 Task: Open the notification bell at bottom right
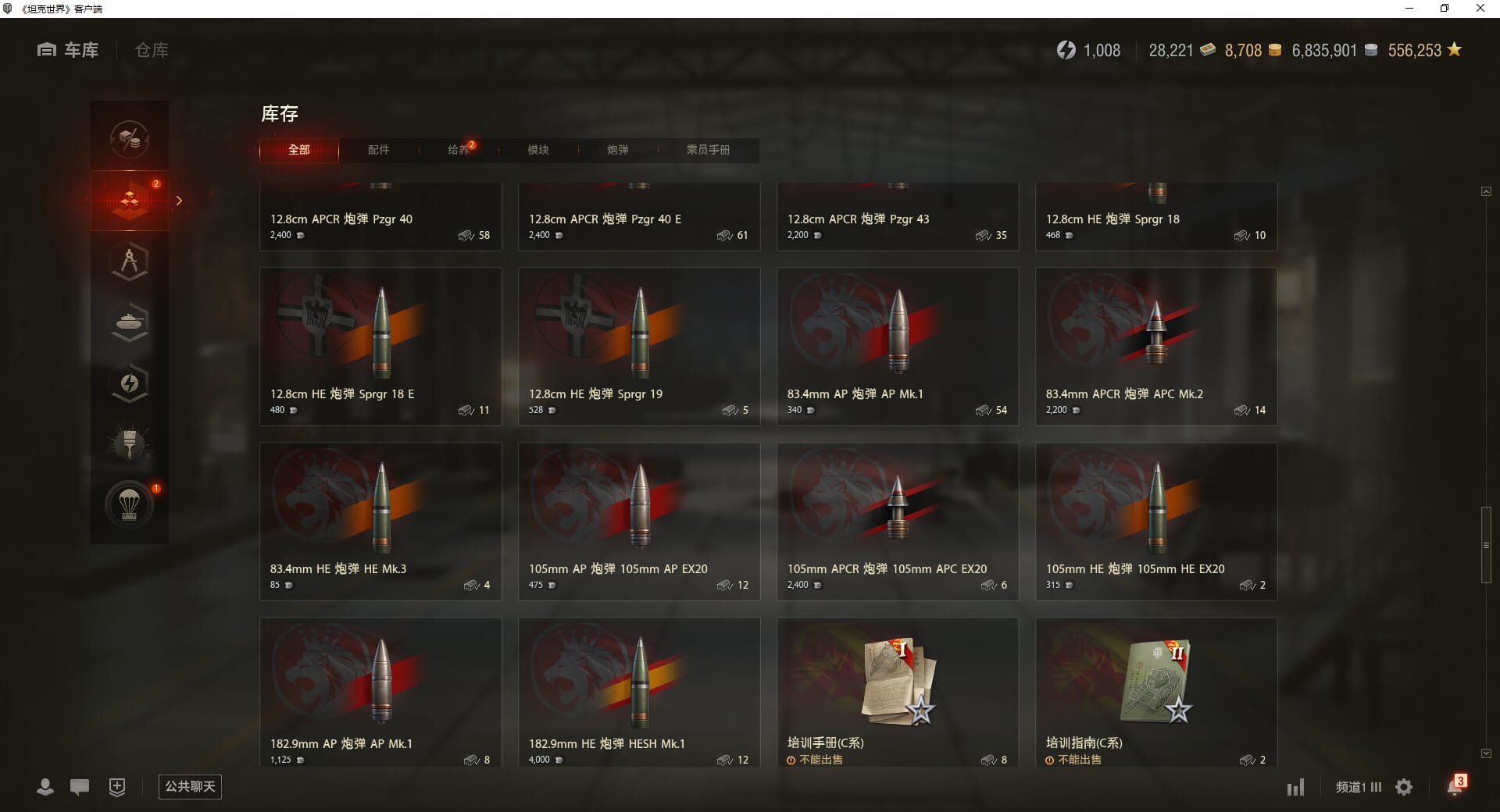click(x=1455, y=786)
